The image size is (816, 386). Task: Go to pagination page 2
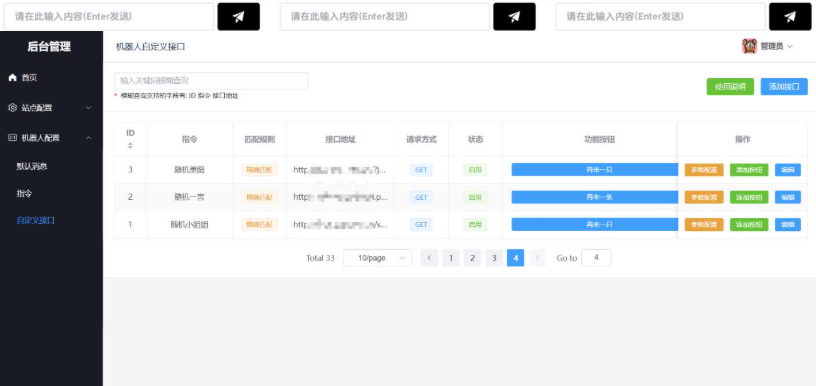coord(472,258)
